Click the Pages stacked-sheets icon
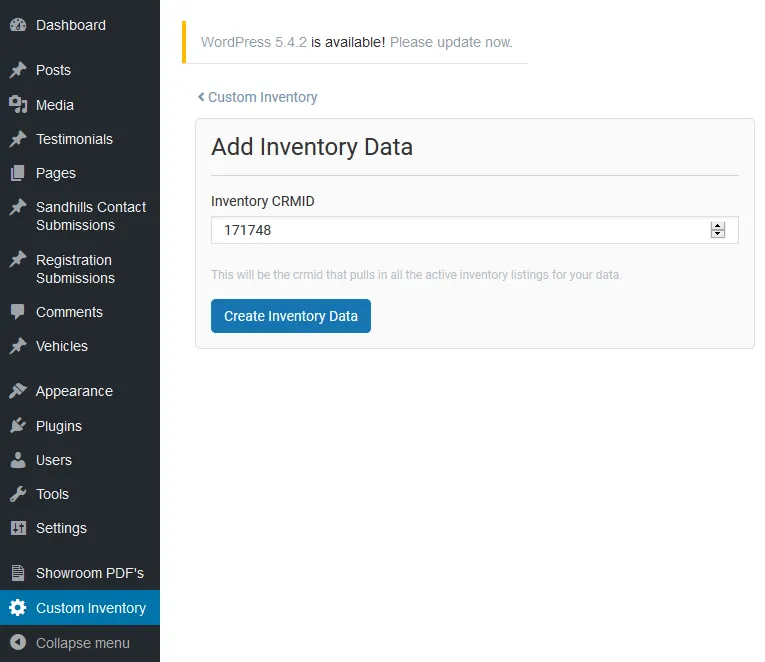Image resolution: width=765 pixels, height=662 pixels. 18,173
